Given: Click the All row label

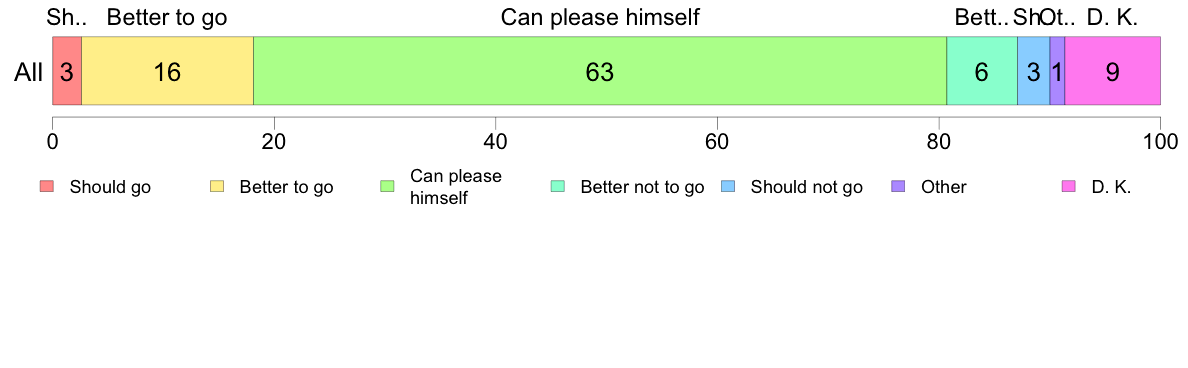Looking at the screenshot, I should tap(29, 73).
